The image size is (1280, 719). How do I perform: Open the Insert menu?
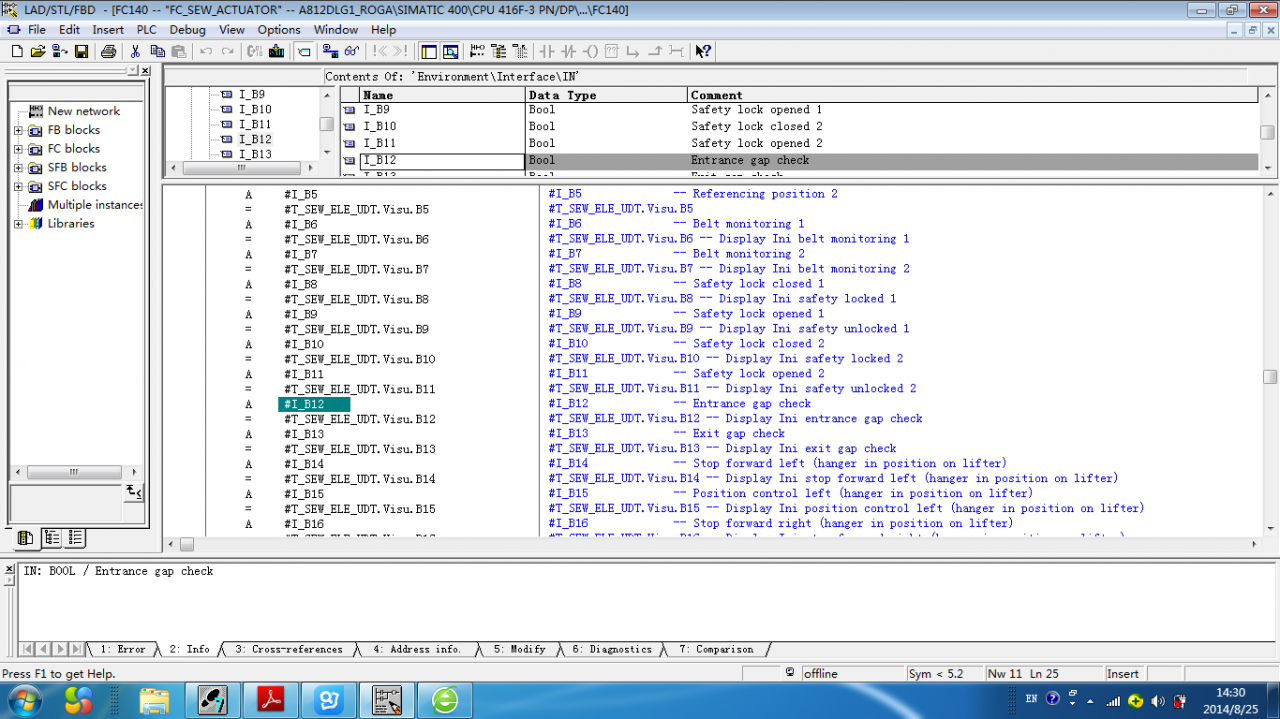coord(108,30)
